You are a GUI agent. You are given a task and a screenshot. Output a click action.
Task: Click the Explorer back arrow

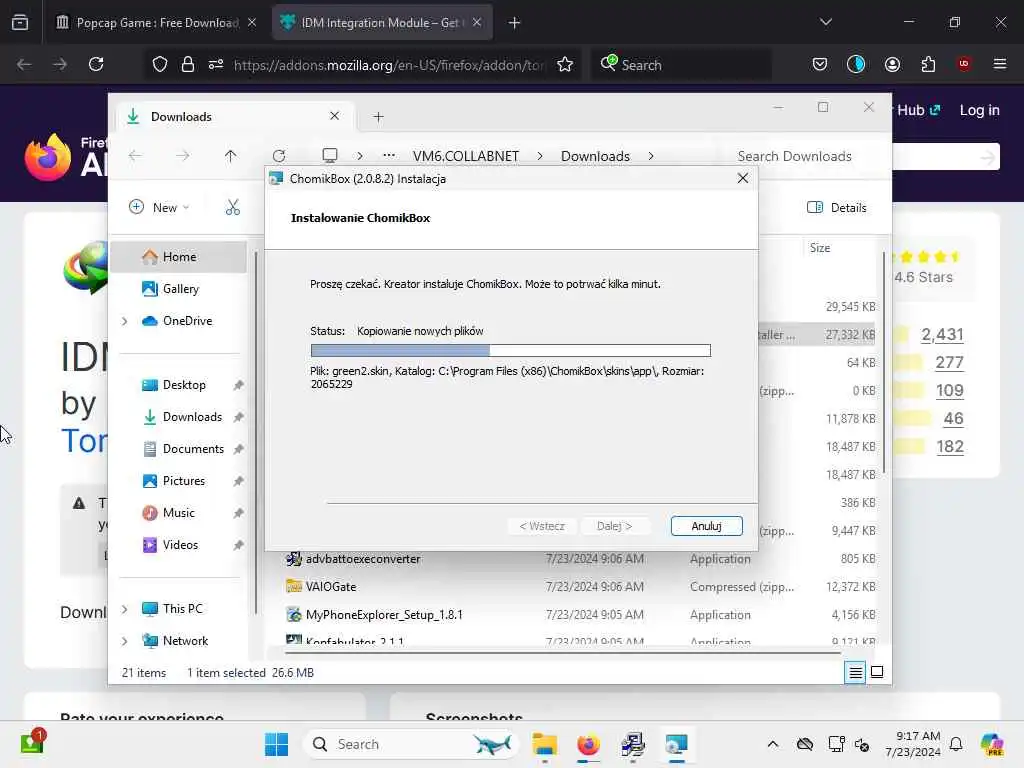tap(135, 155)
